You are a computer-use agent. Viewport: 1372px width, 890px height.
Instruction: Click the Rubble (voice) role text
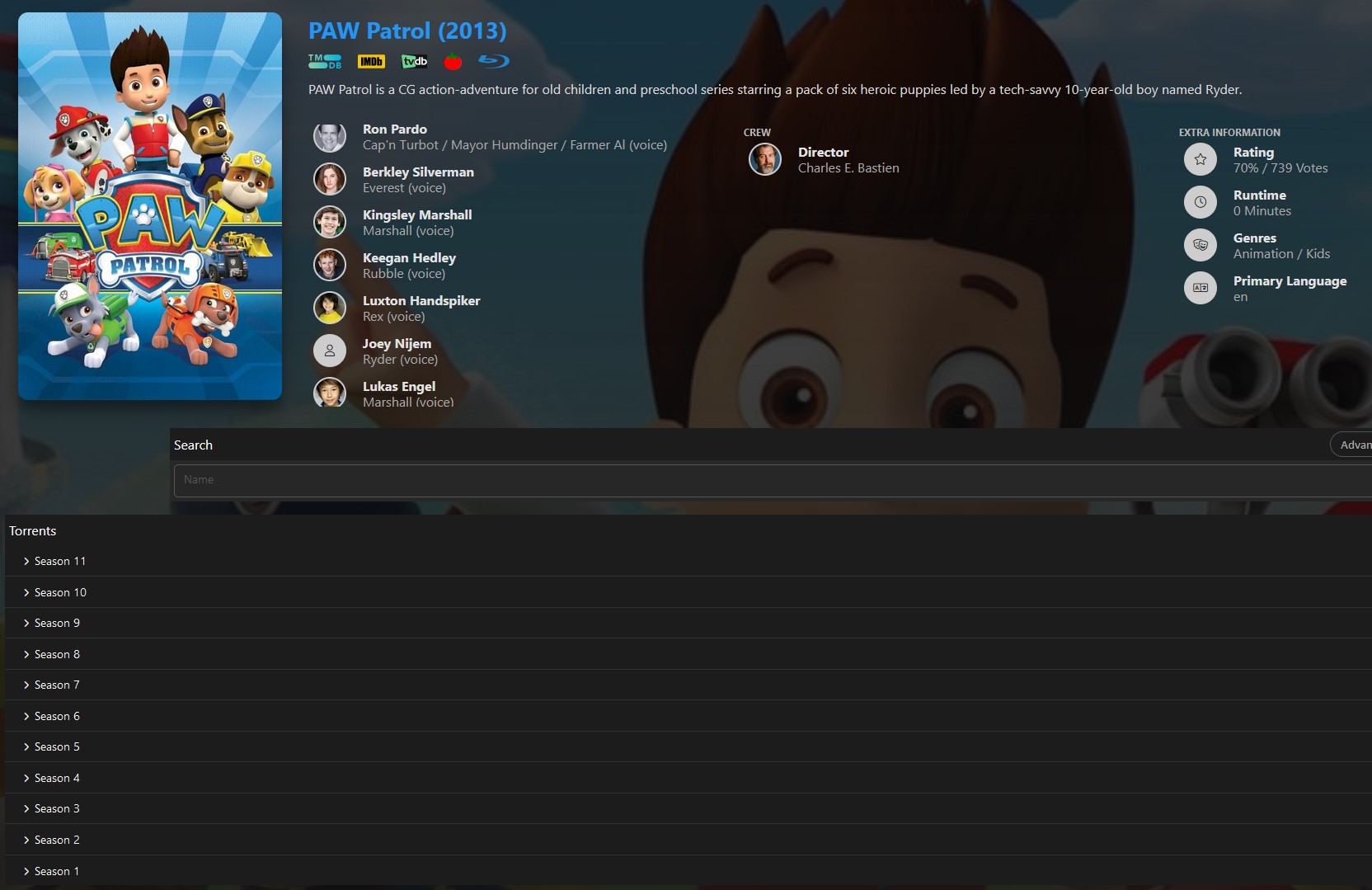404,274
